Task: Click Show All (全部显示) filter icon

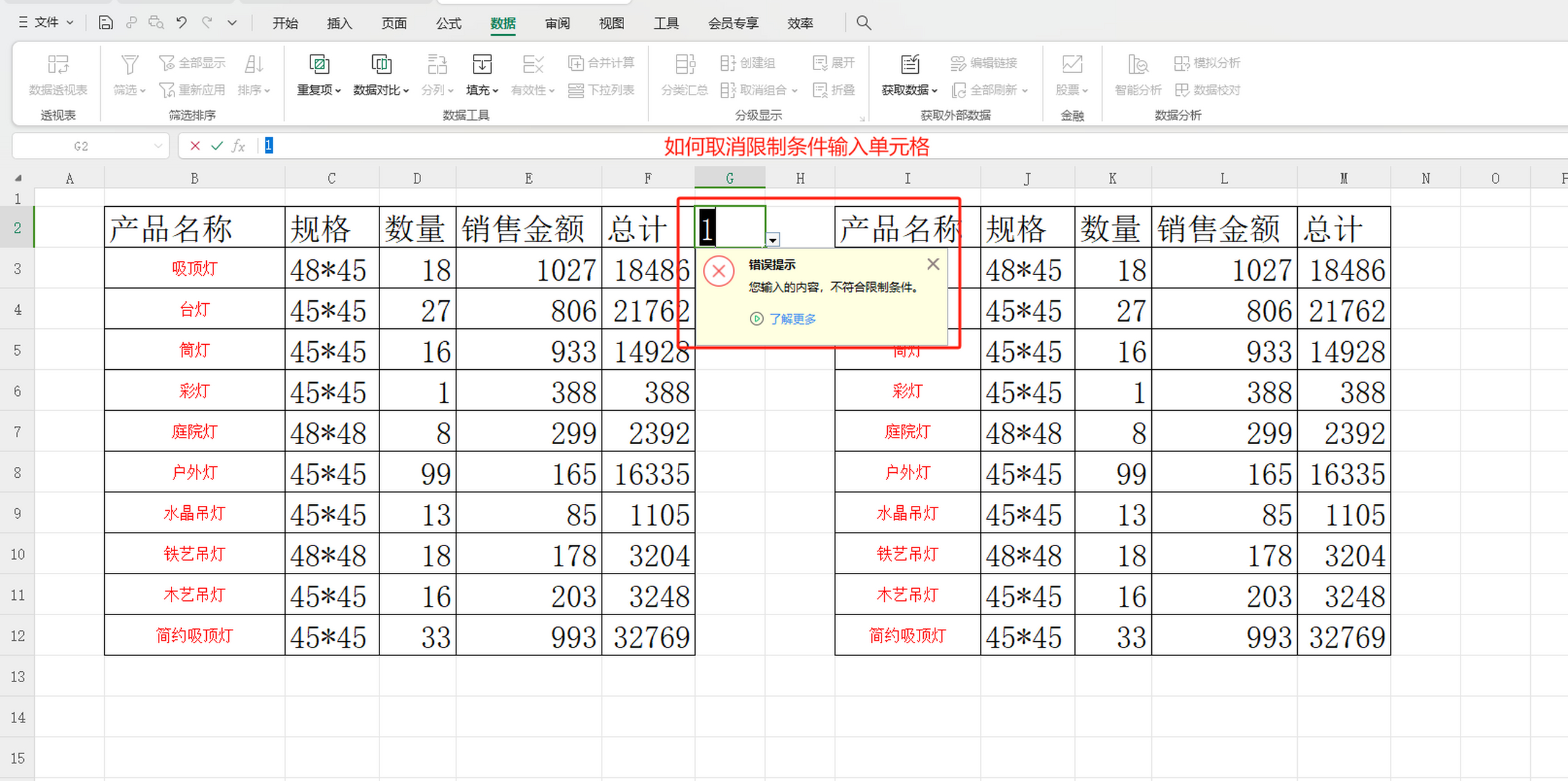Action: click(192, 63)
